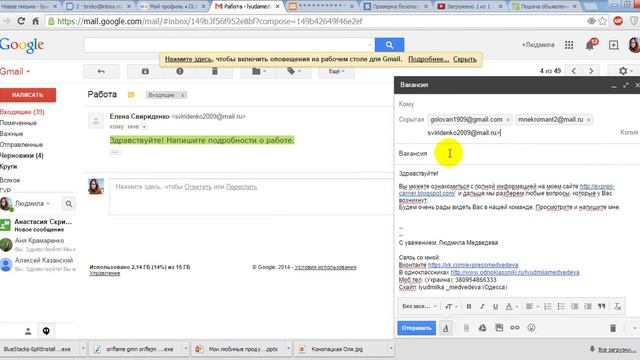Remove formatting icon in compose toolbar
This screenshot has height=360, width=640.
tap(617, 307)
